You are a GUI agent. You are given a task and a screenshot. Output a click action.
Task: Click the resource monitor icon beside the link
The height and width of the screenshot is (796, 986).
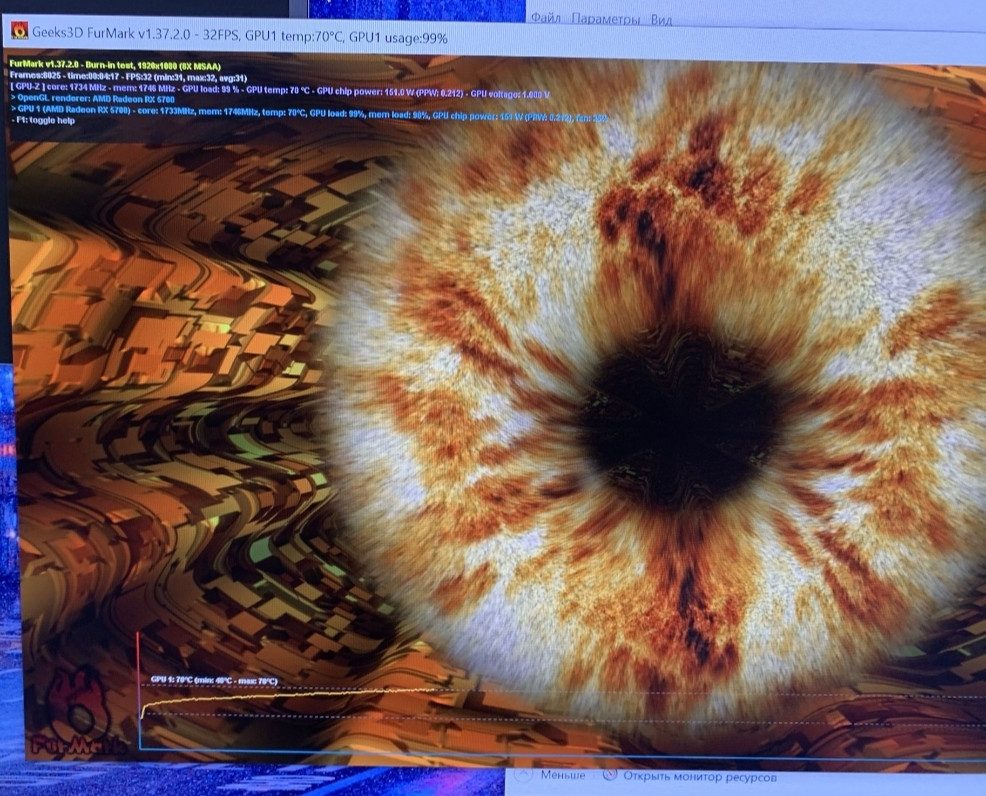(x=610, y=775)
